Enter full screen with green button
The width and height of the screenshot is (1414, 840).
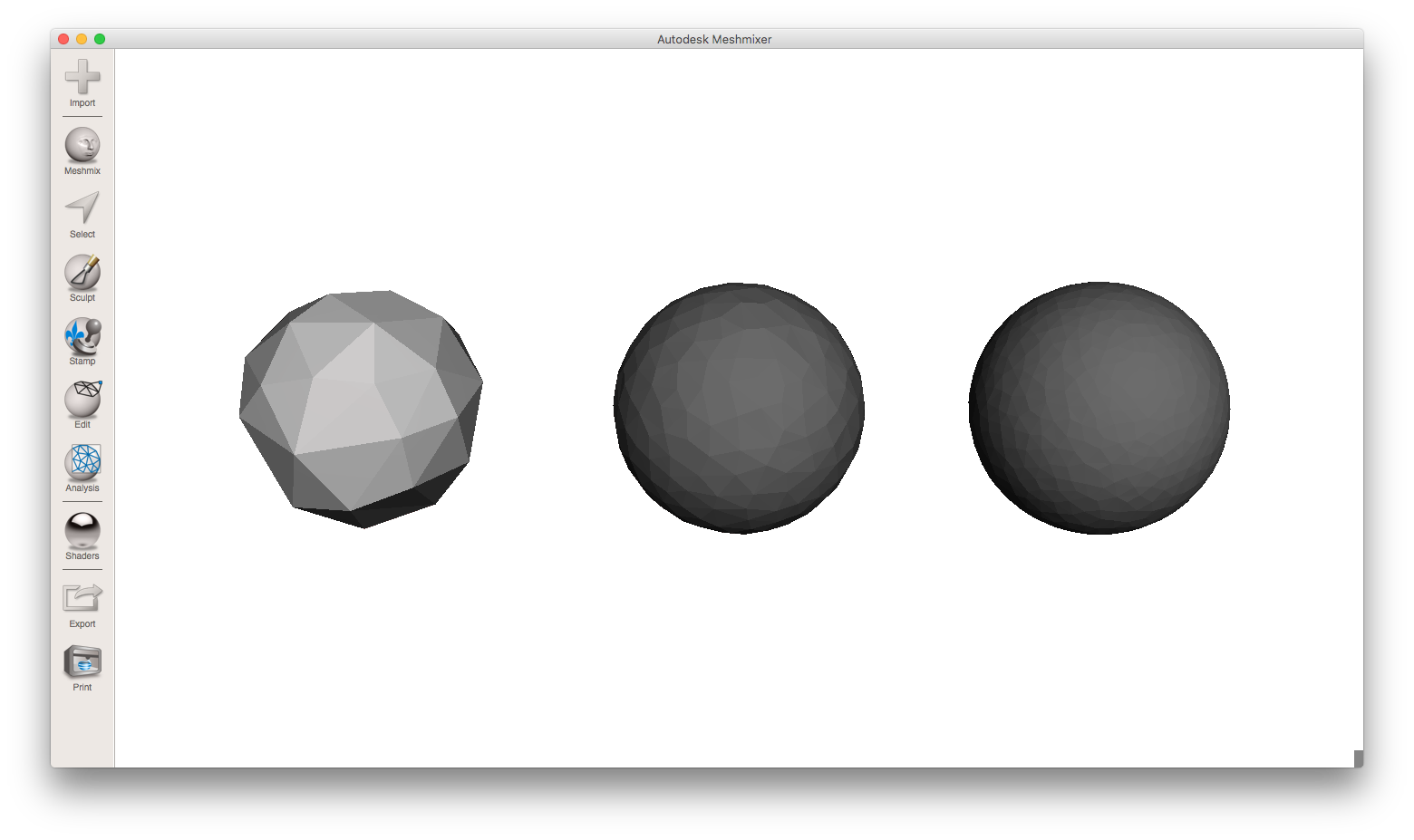100,39
